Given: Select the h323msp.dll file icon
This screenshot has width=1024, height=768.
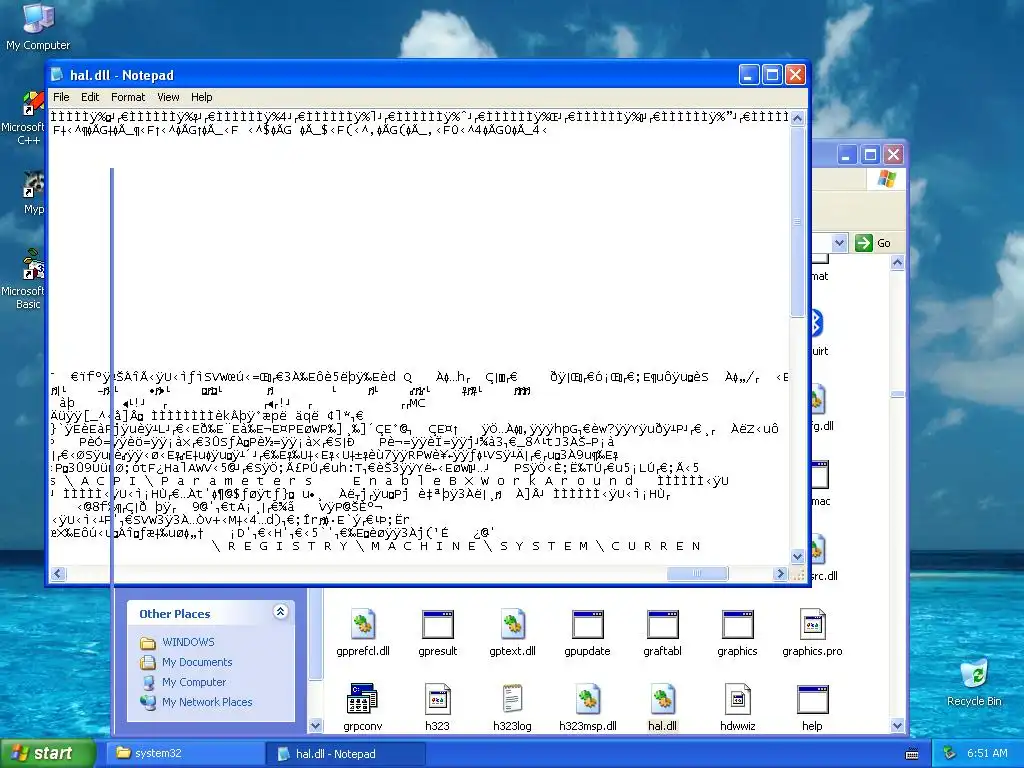Looking at the screenshot, I should (588, 699).
